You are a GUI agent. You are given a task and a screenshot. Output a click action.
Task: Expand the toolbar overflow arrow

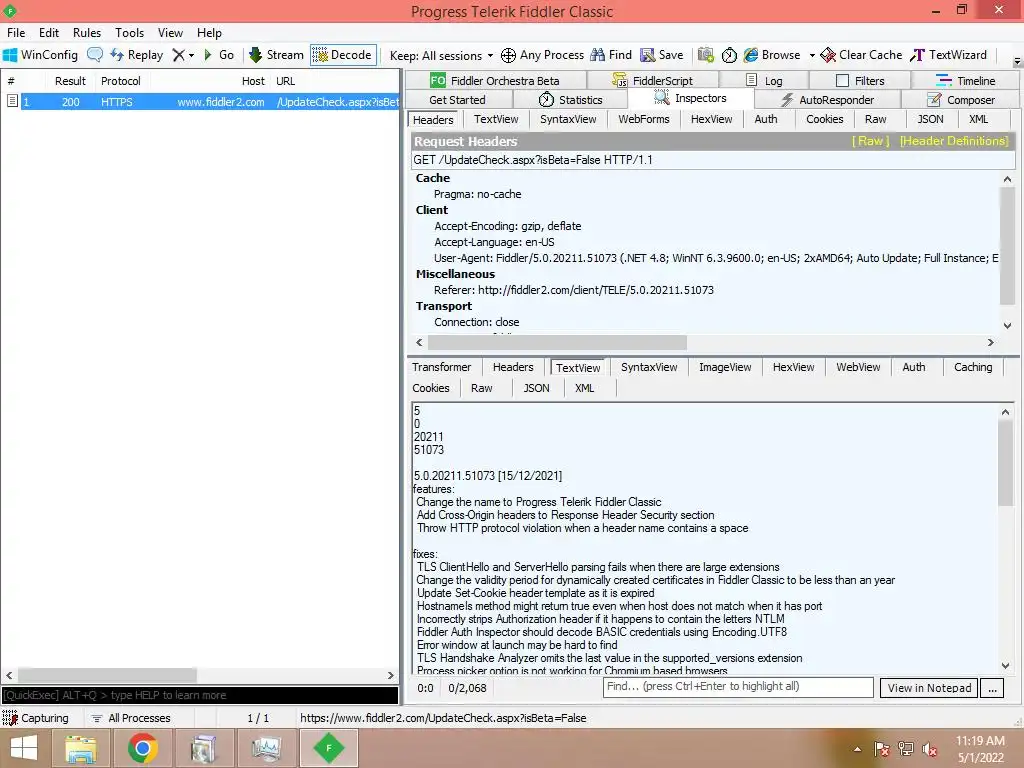tap(1017, 61)
